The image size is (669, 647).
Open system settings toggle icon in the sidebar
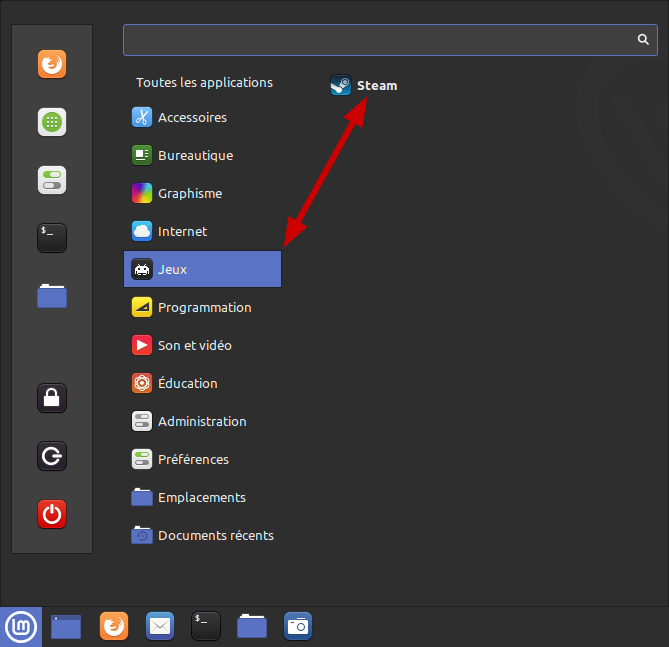(52, 180)
